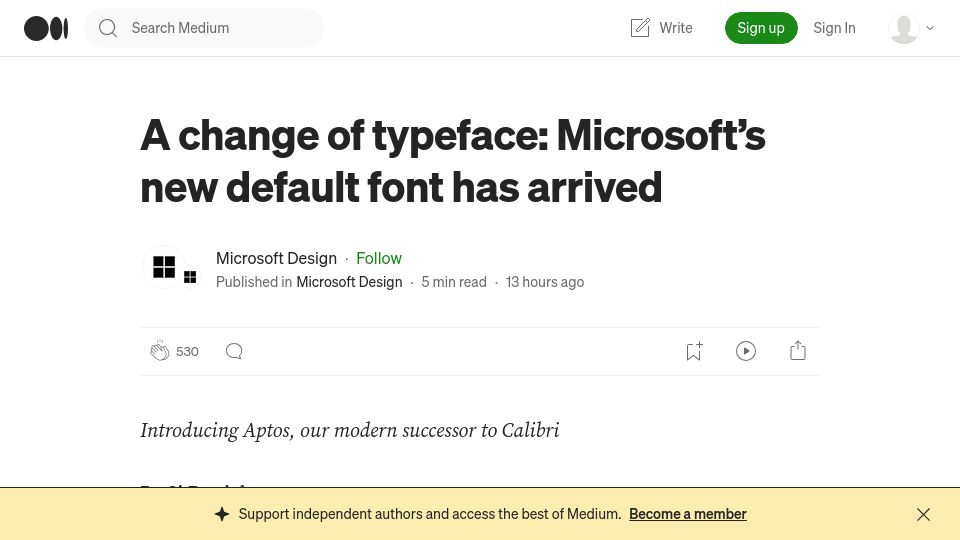Click the Introducing Aptos subtitle
The image size is (960, 540).
pyautogui.click(x=350, y=430)
